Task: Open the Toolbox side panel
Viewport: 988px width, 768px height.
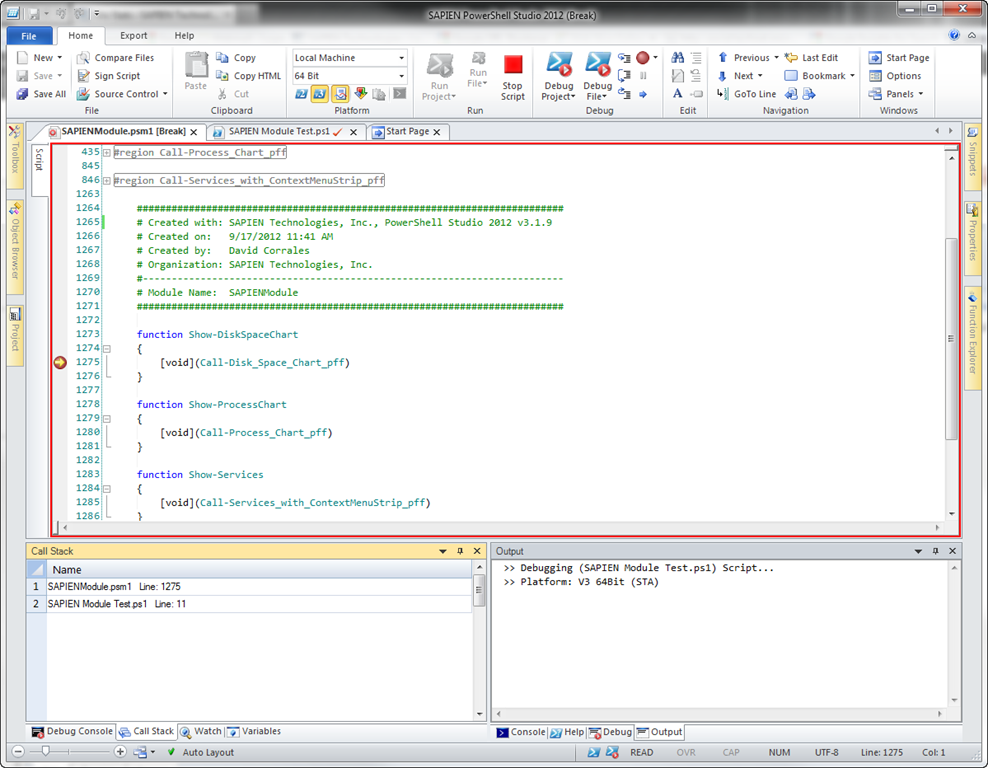Action: [x=14, y=155]
